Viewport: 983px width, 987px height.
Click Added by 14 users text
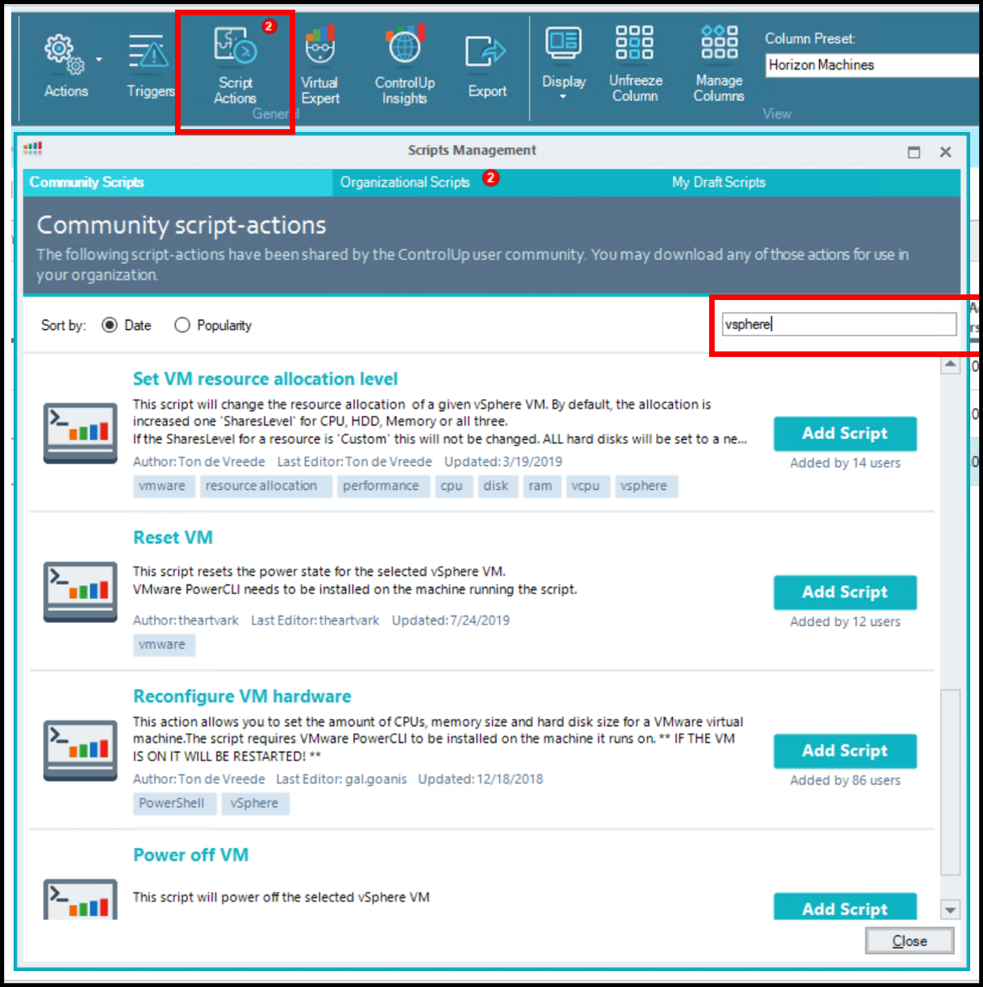(845, 463)
